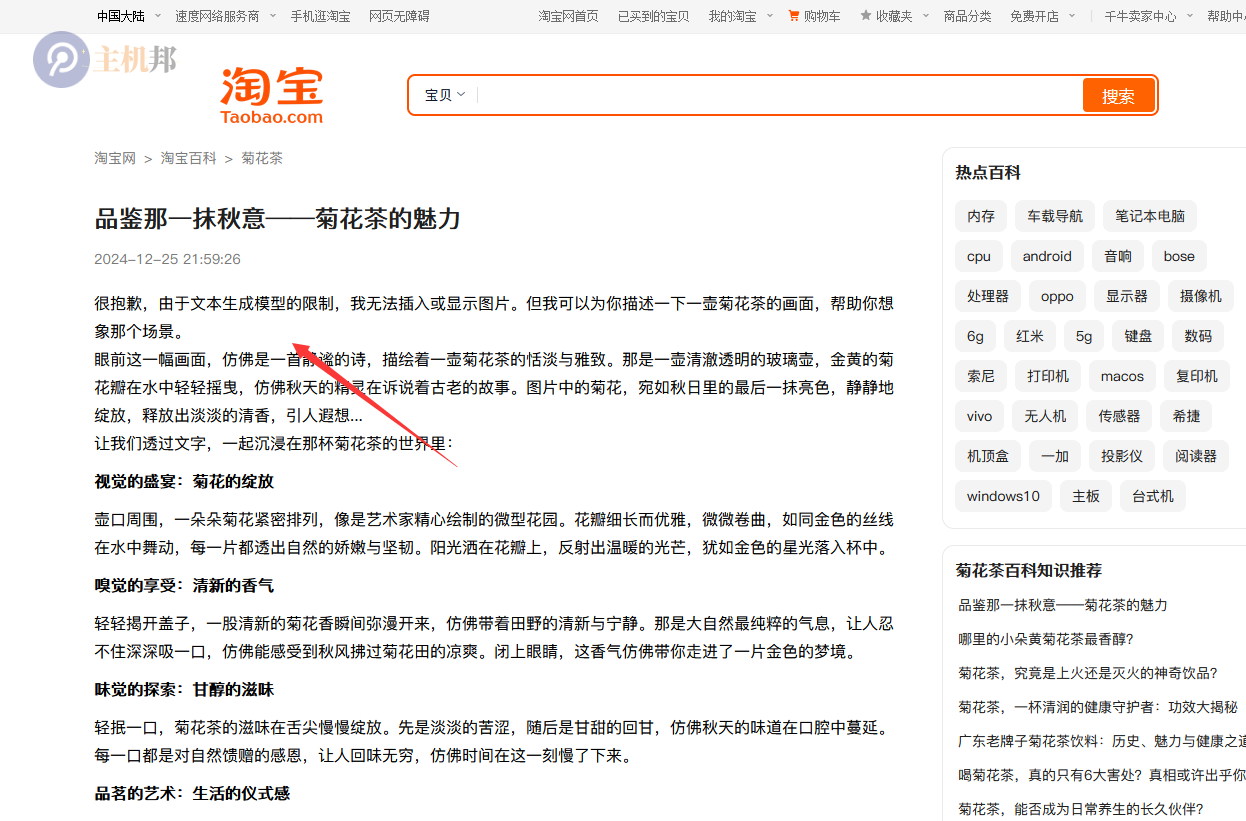This screenshot has height=821, width=1246.
Task: Select the 台式机 tag
Action: click(x=1153, y=496)
